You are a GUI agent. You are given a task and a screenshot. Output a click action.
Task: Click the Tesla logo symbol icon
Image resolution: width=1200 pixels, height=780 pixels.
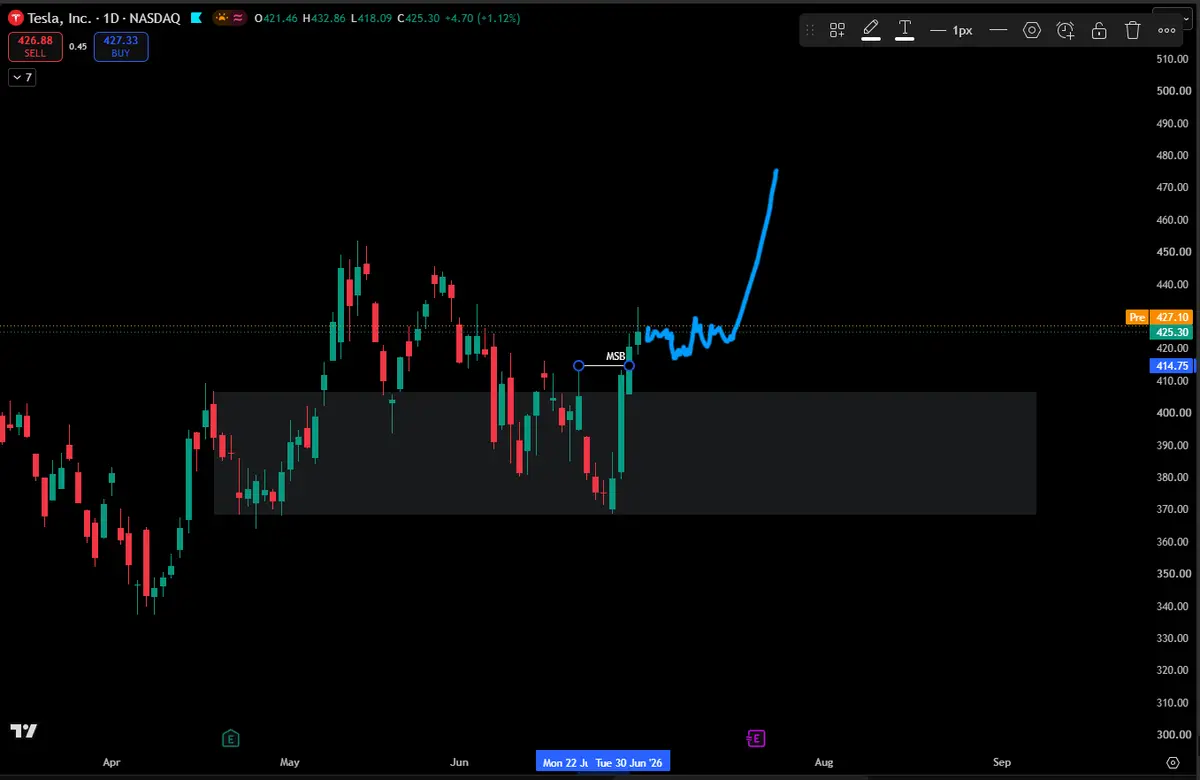coord(16,18)
